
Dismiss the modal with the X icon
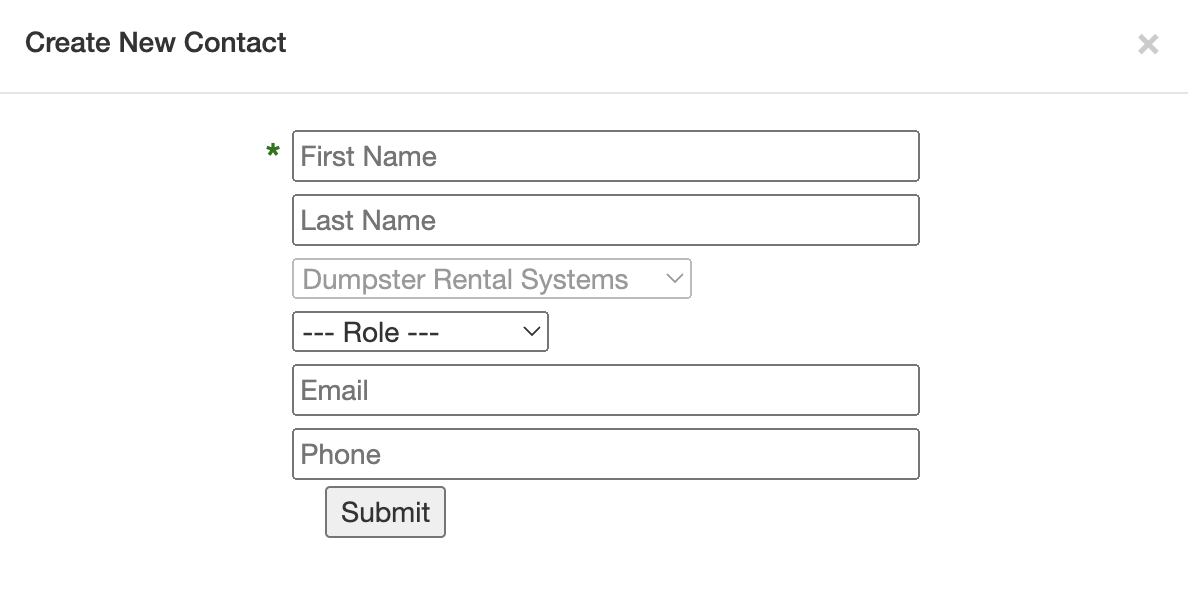[1148, 44]
